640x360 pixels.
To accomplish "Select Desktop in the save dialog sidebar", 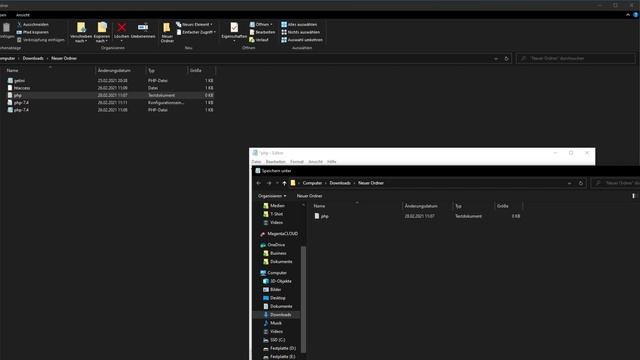I will click(x=278, y=298).
